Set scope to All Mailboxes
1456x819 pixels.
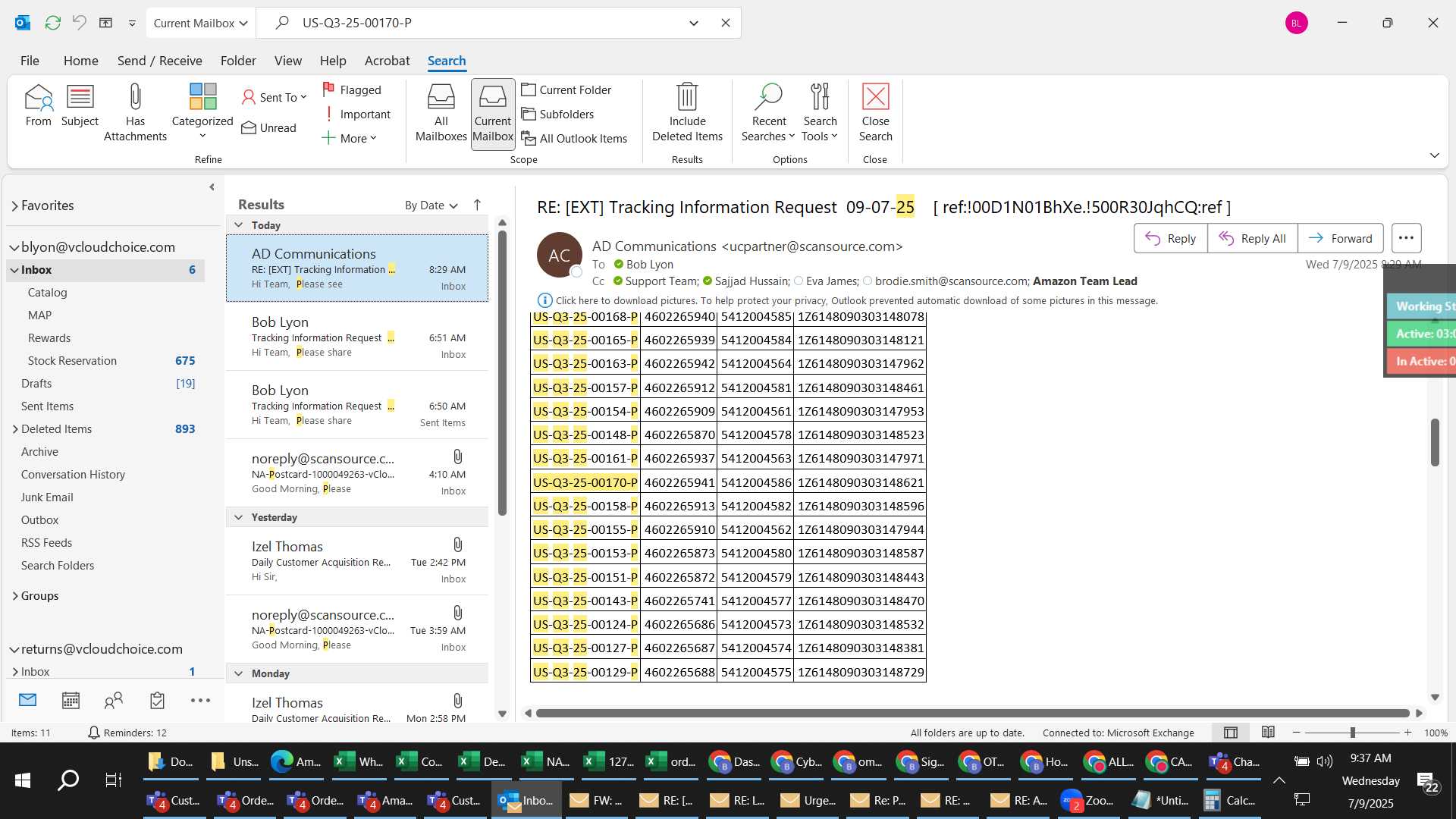441,113
